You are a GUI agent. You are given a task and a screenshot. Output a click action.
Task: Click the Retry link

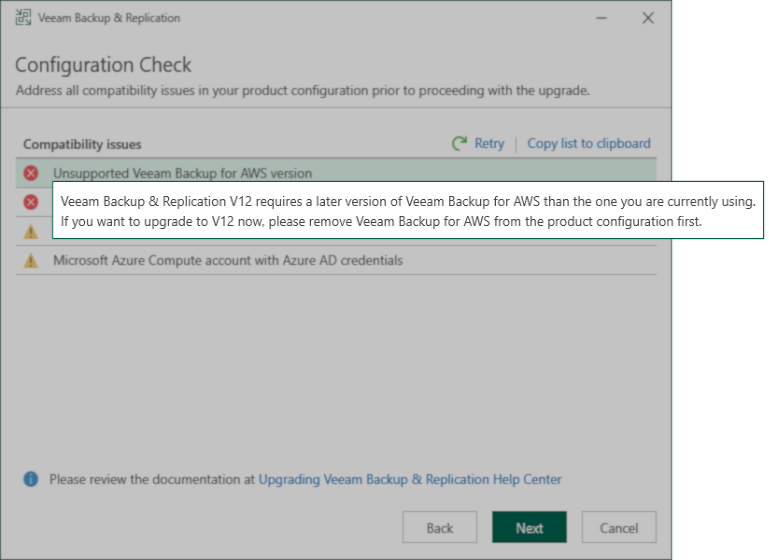coord(489,144)
